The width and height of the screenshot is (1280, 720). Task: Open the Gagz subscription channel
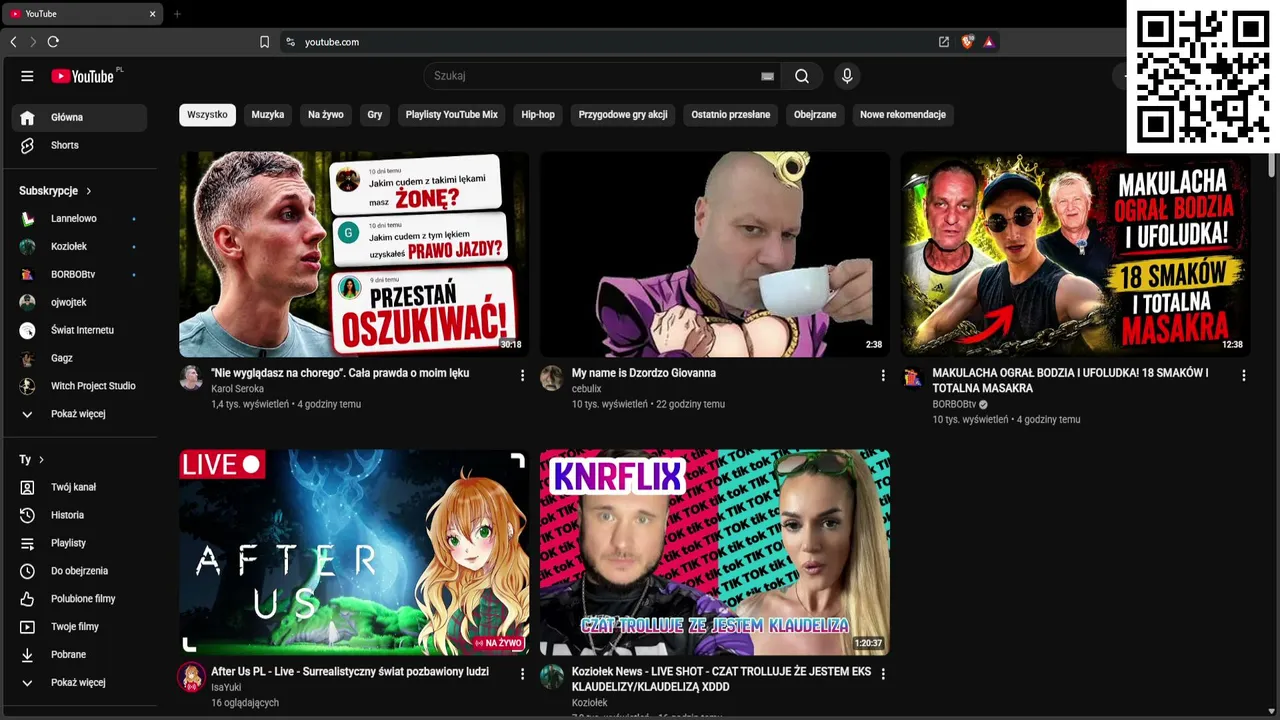[x=79, y=358]
